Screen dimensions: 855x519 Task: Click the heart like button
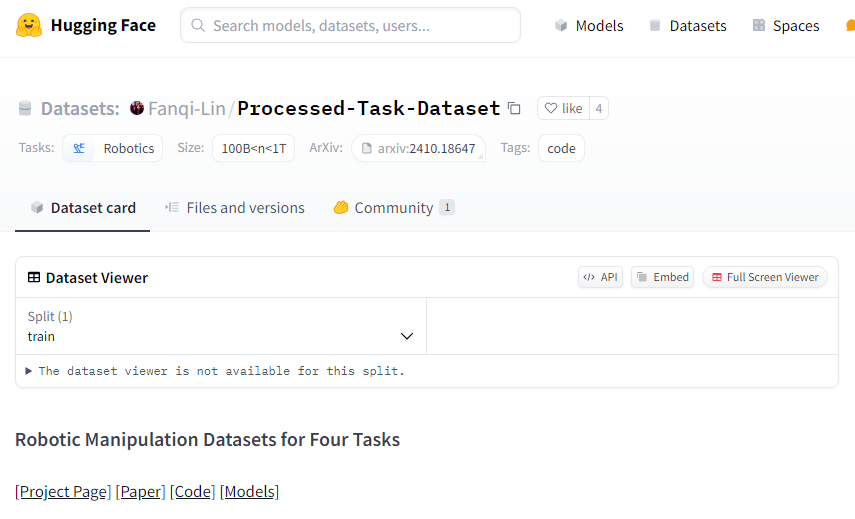(x=563, y=108)
